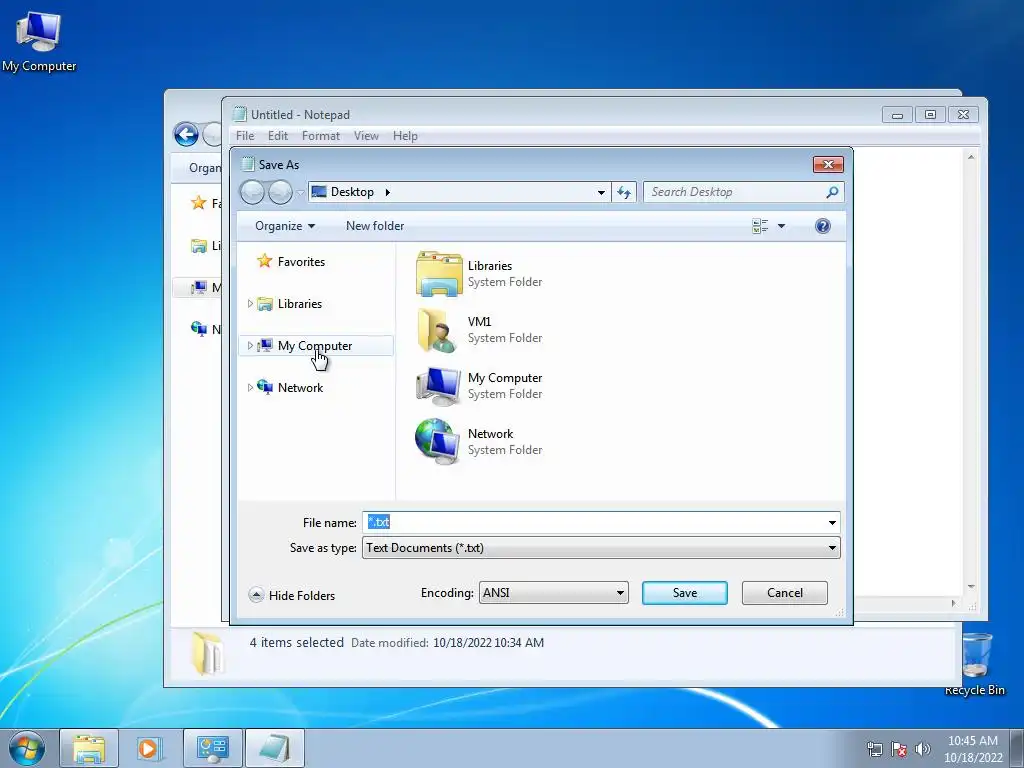Click the VM1 folder name text
Screen dimensions: 1024x768
click(x=479, y=321)
